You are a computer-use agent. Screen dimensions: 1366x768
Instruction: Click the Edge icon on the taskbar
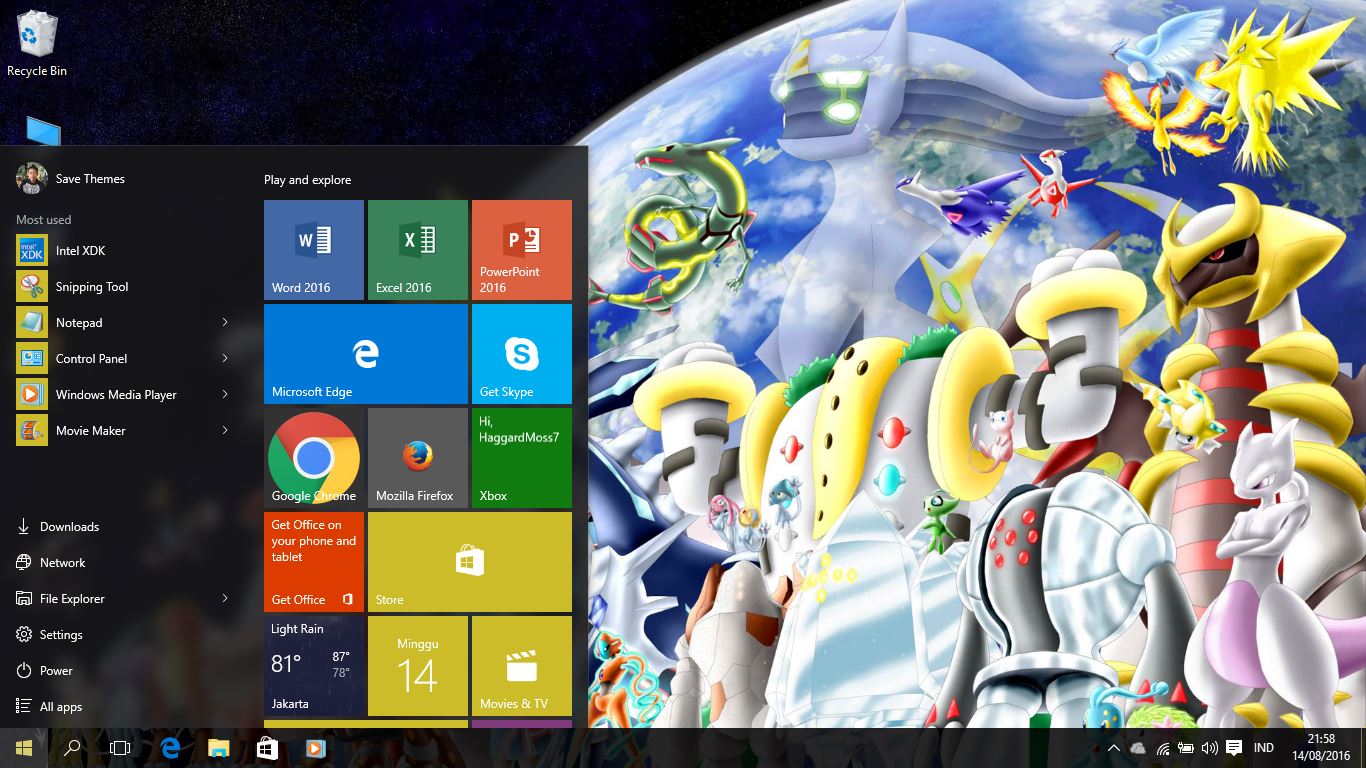point(170,748)
